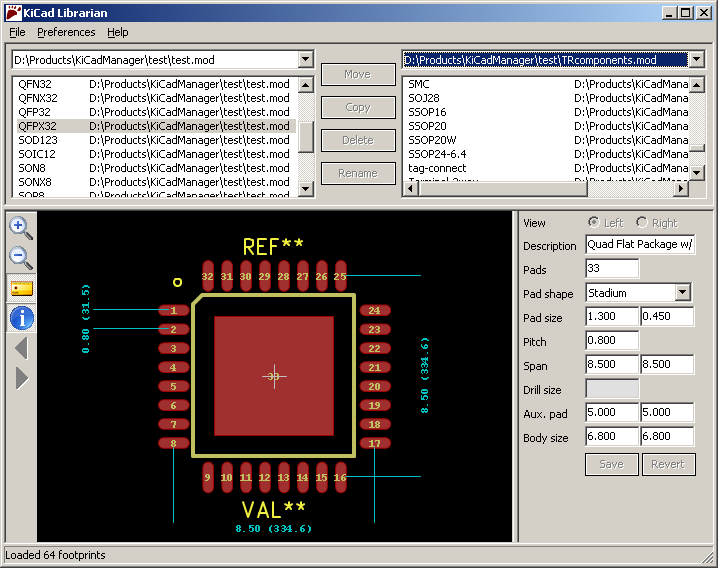
Task: Click the Pad size width field 1.300
Action: 612,317
